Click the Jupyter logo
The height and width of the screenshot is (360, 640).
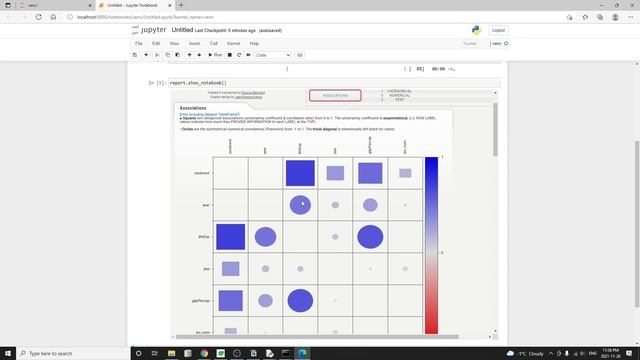coord(149,30)
